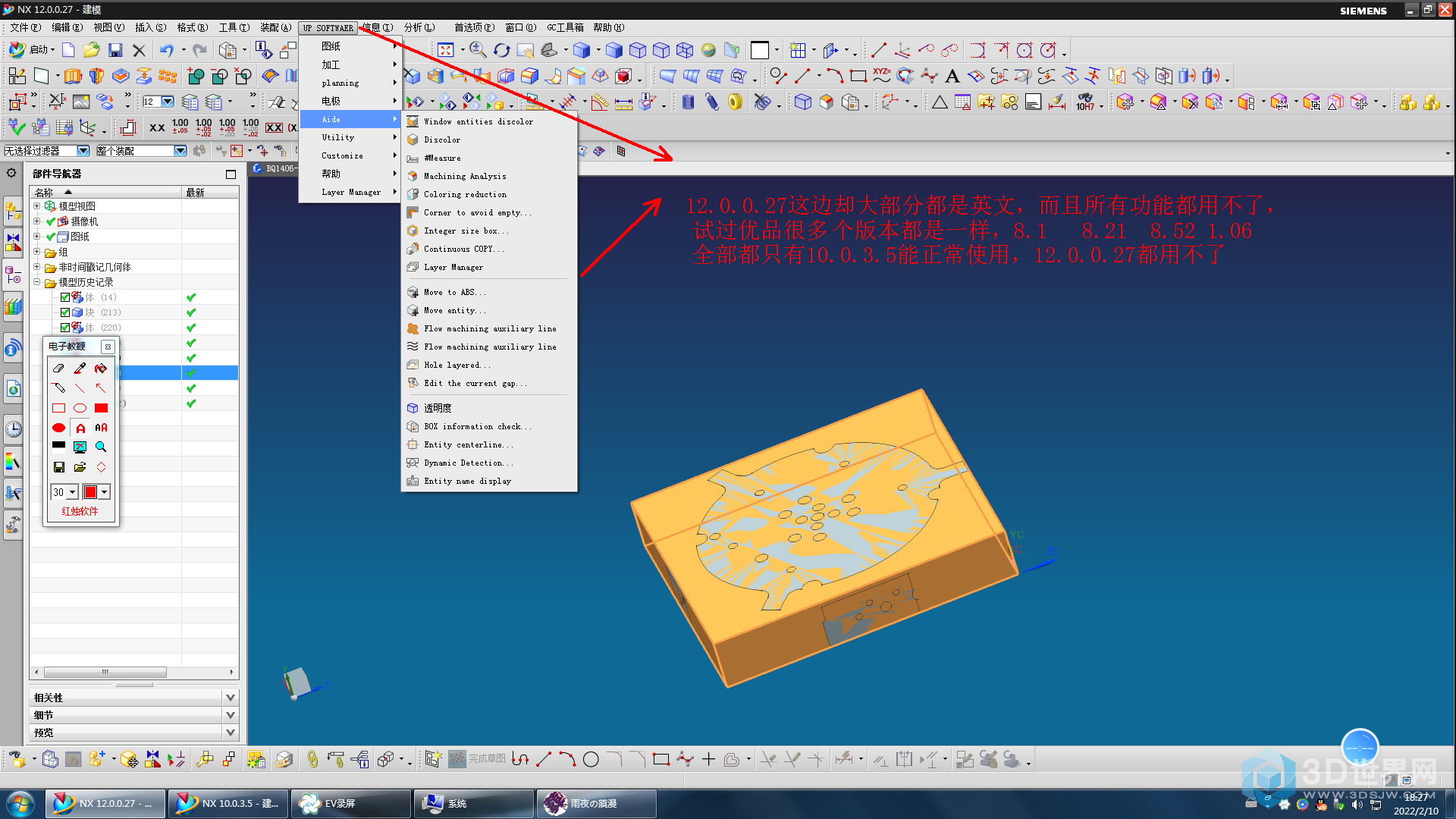Image resolution: width=1456 pixels, height=819 pixels.
Task: Click Layer Manager option
Action: coord(452,267)
